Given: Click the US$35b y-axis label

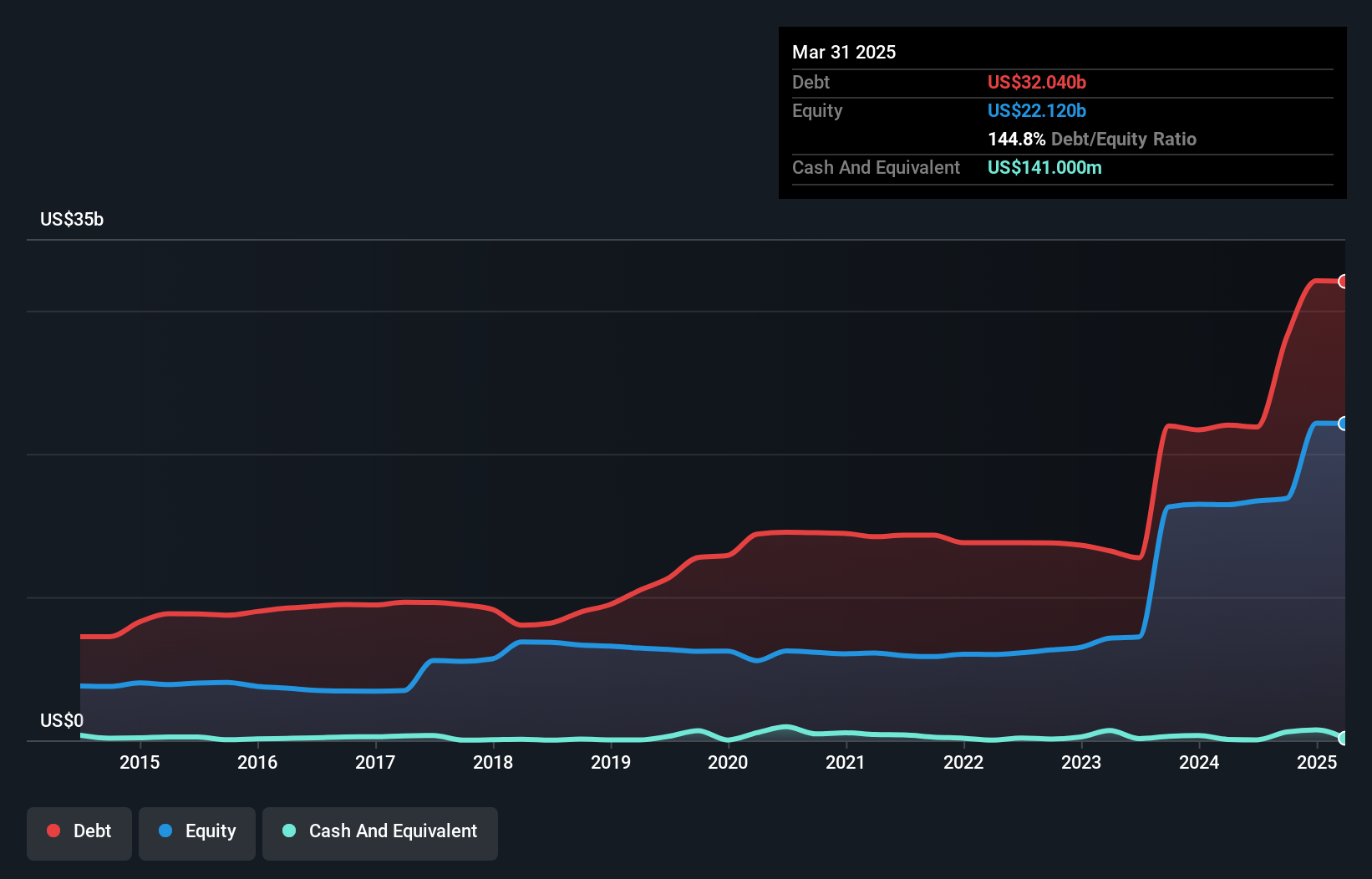Looking at the screenshot, I should click(72, 220).
